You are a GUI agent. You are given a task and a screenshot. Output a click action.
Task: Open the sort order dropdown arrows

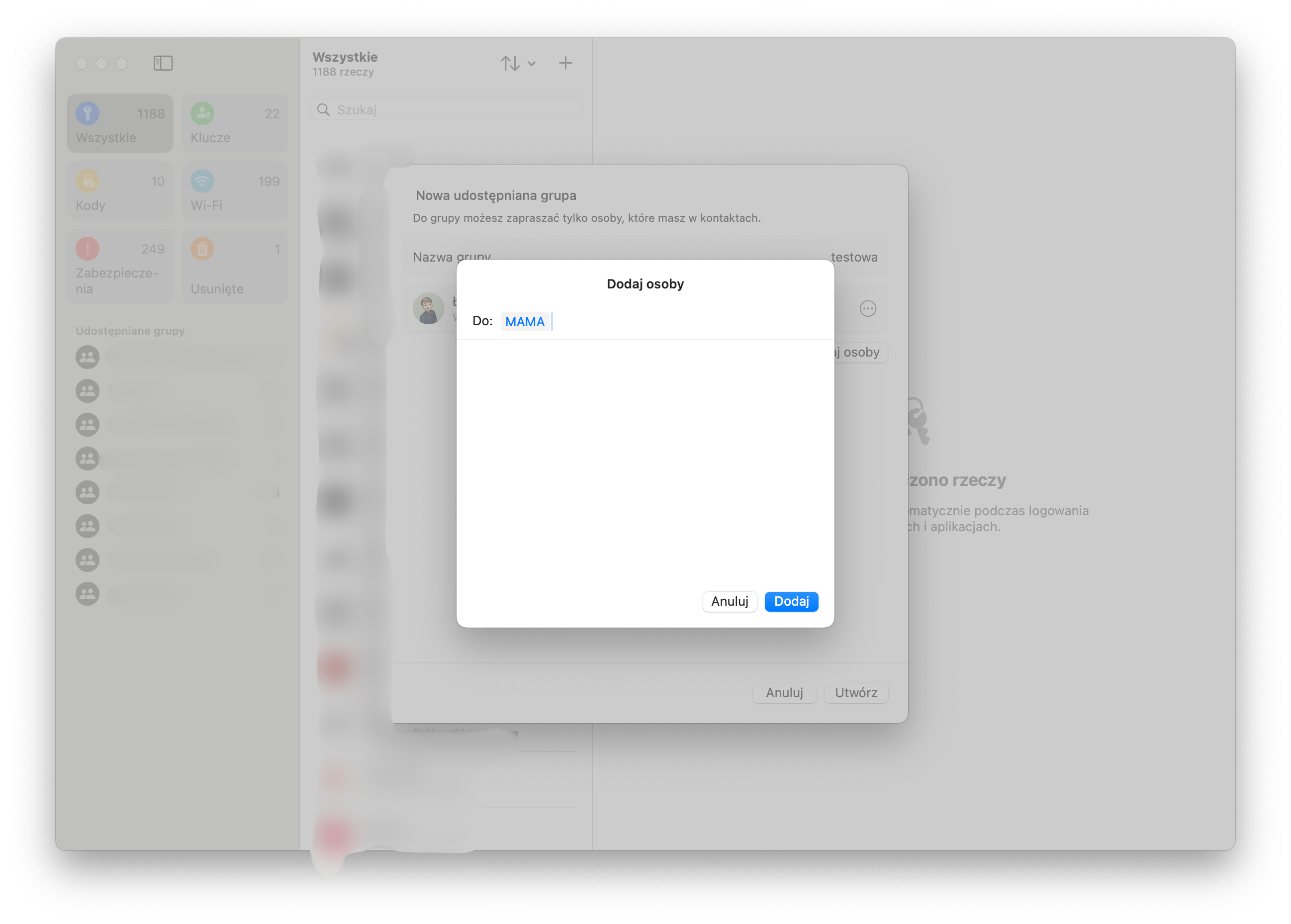(517, 63)
